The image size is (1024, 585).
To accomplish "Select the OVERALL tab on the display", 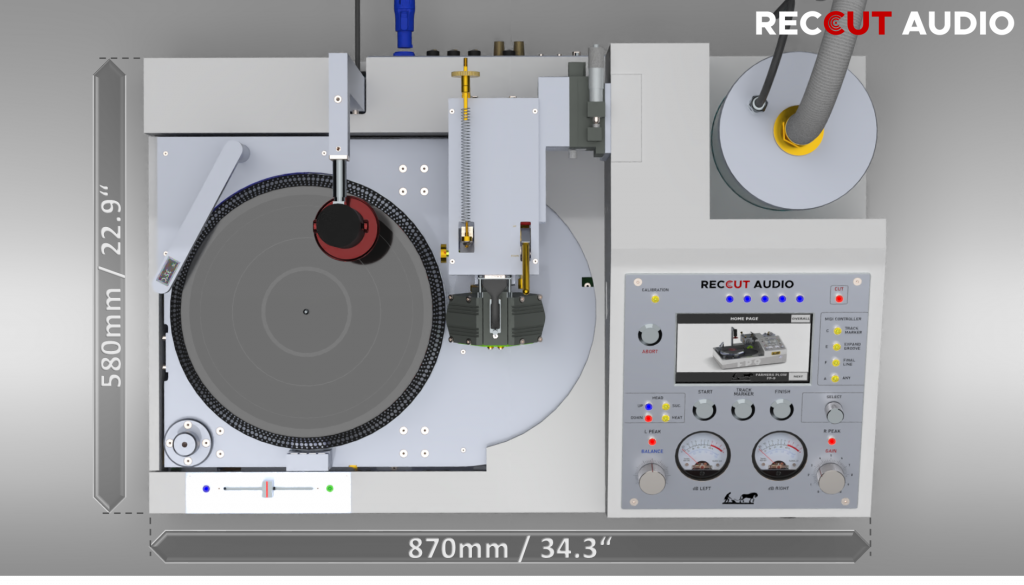I will pyautogui.click(x=800, y=318).
